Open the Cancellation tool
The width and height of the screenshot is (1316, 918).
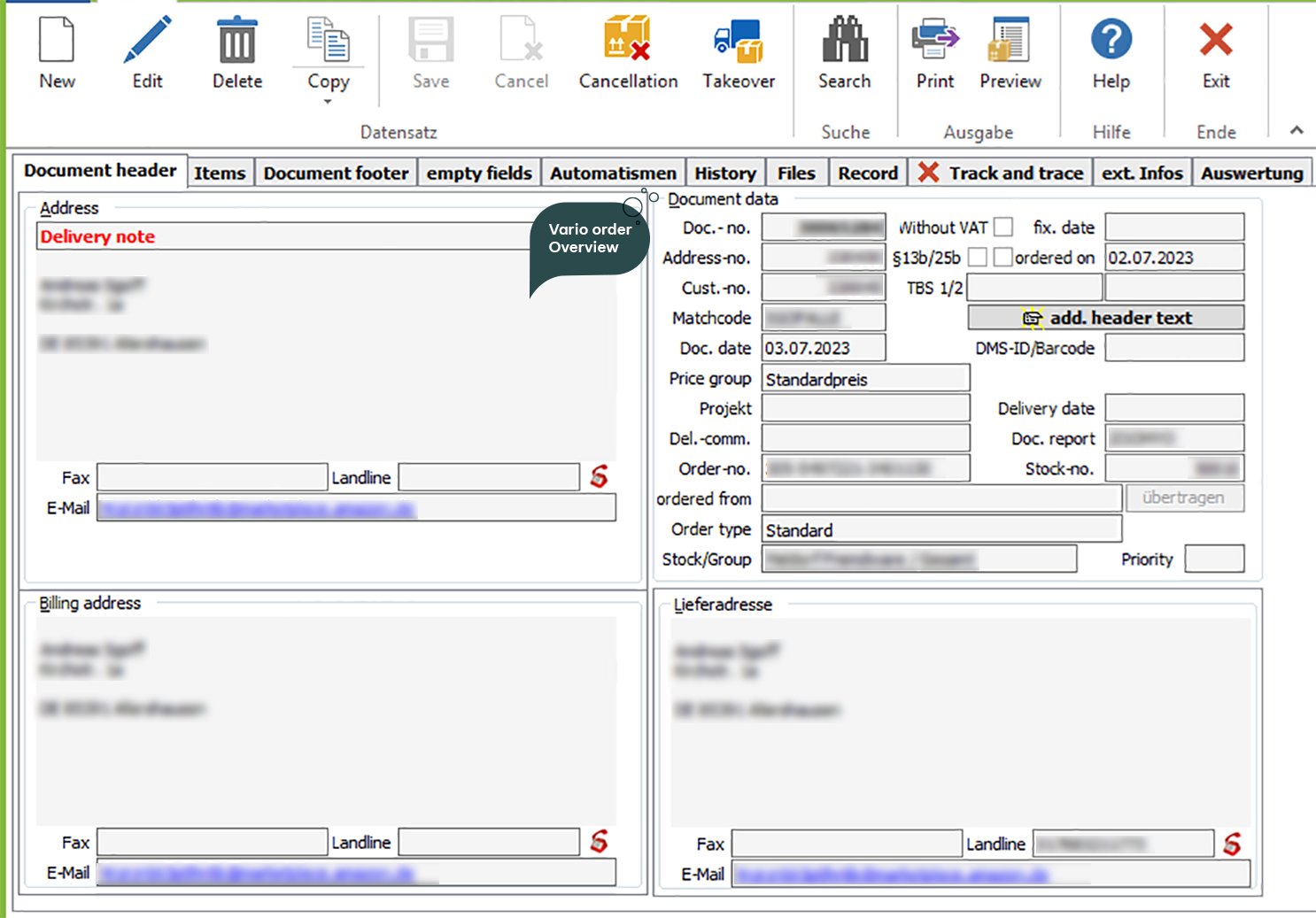(628, 41)
